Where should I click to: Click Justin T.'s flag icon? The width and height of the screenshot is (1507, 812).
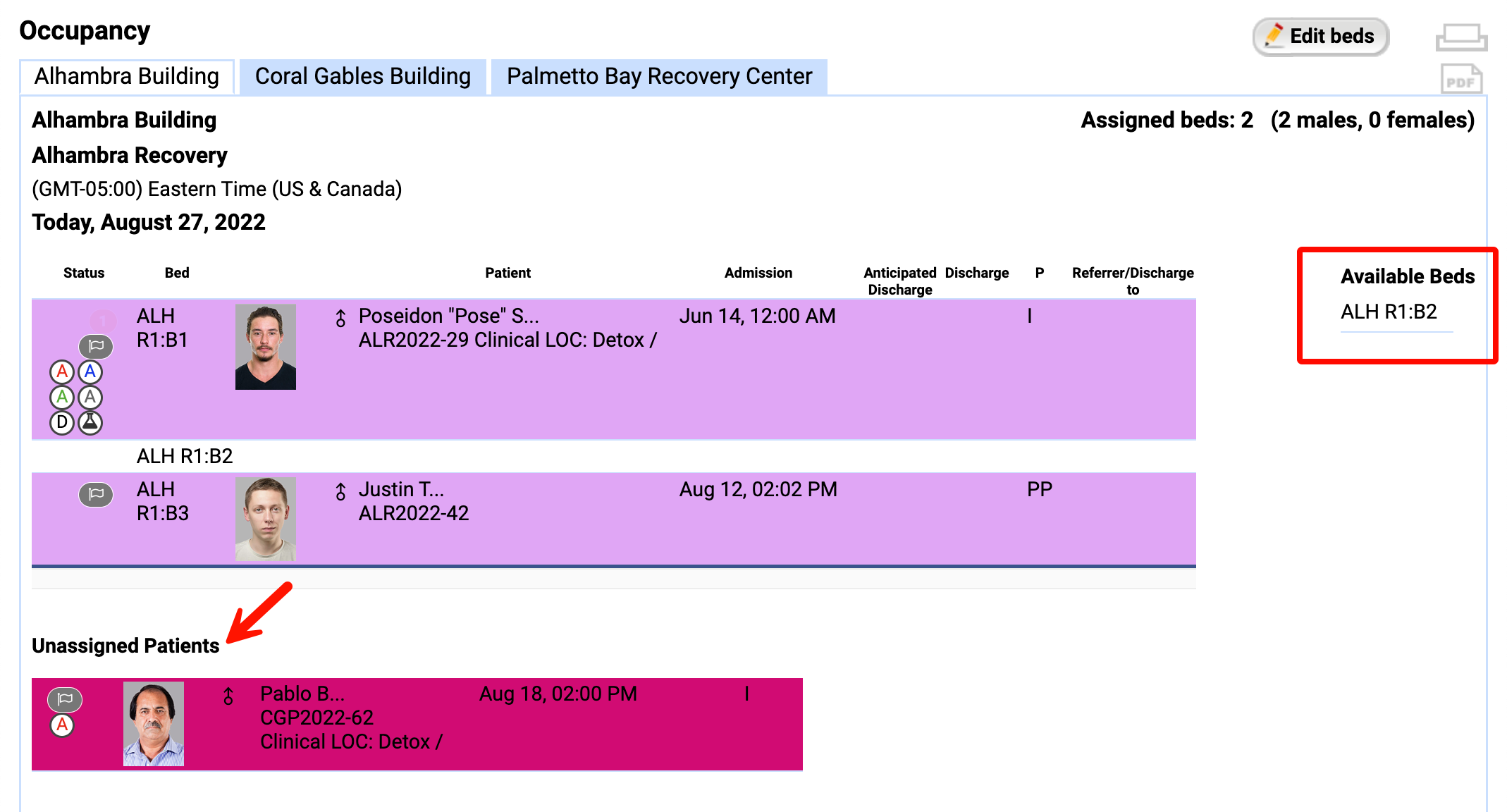point(96,494)
